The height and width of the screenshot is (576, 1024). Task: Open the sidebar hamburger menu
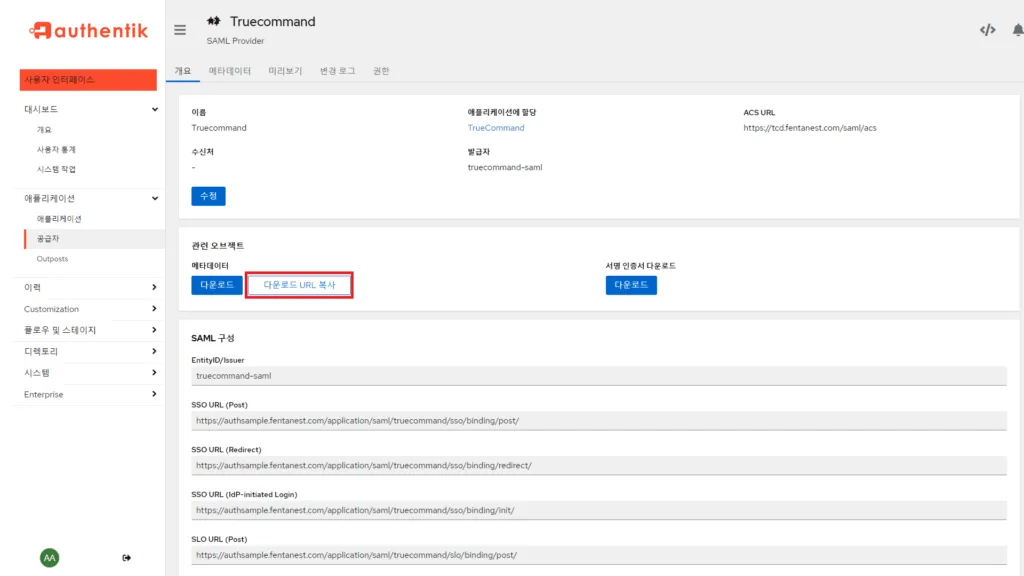click(x=180, y=30)
